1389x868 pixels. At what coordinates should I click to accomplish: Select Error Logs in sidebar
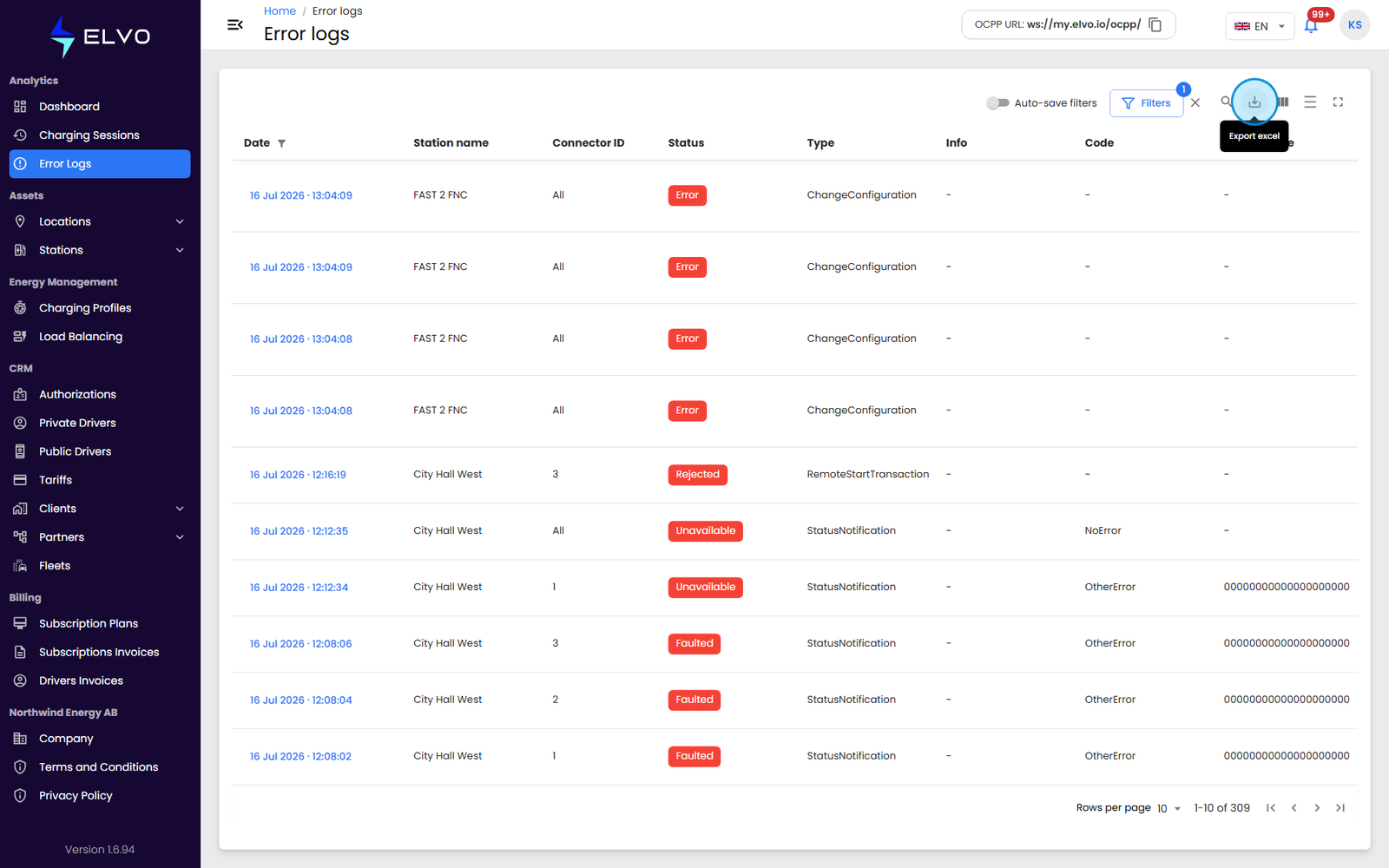[x=100, y=164]
